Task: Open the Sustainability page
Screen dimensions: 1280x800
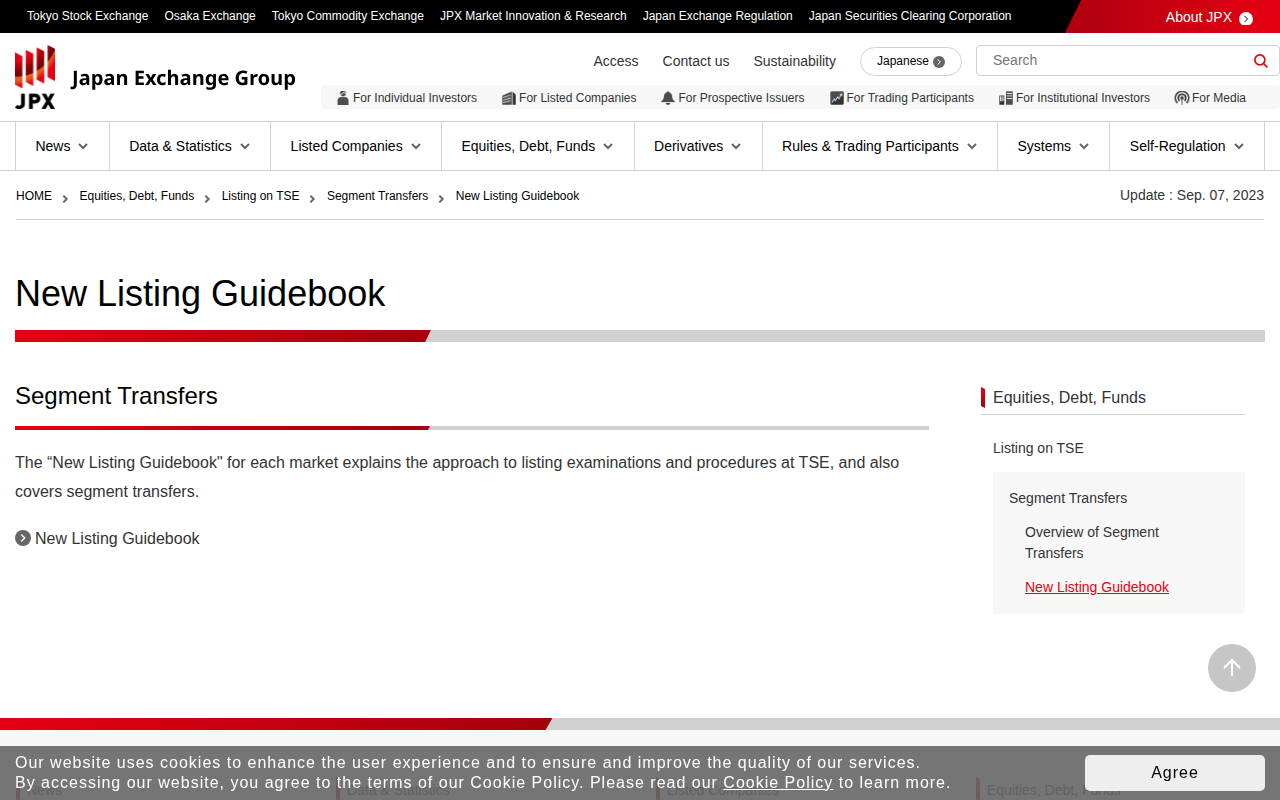Action: click(x=795, y=61)
